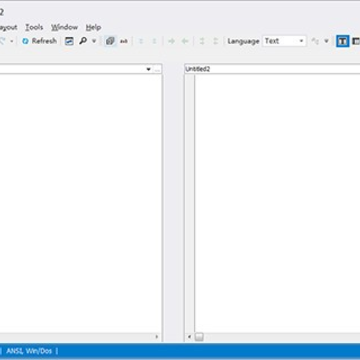Expand the arrow left of the T mode icon
Image resolution: width=360 pixels, height=360 pixels.
(x=326, y=41)
